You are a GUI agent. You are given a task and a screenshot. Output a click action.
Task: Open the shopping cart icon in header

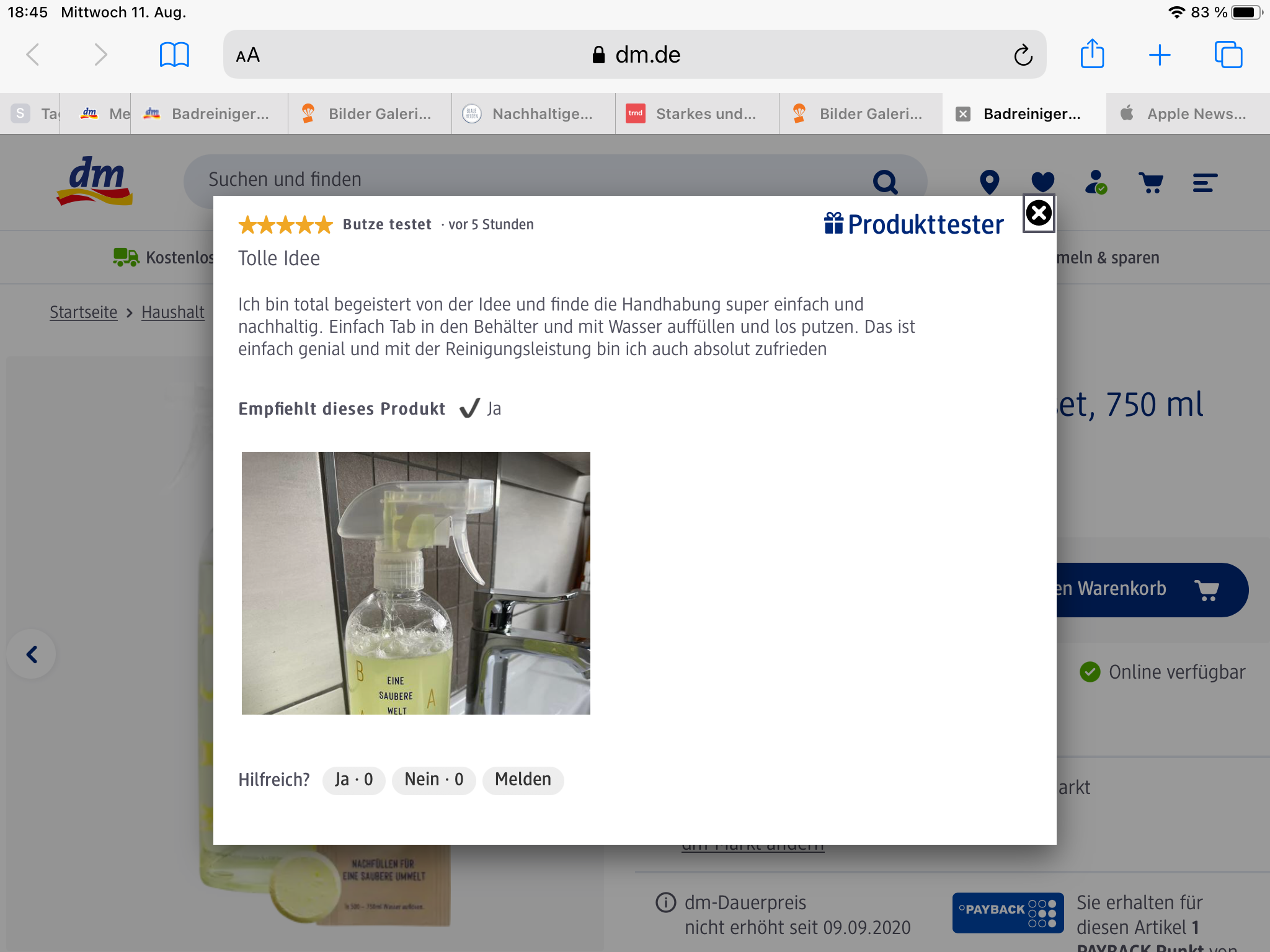[1151, 182]
